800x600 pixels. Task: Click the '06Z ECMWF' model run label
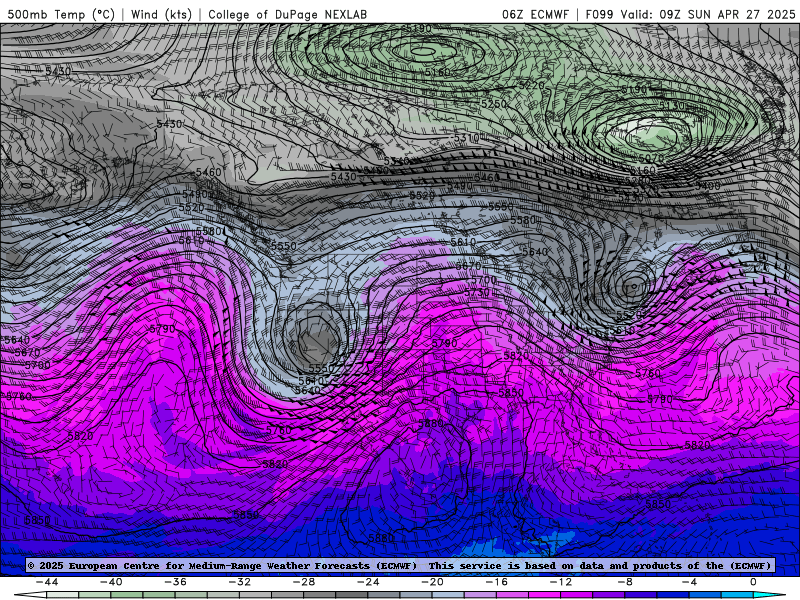[x=535, y=14]
